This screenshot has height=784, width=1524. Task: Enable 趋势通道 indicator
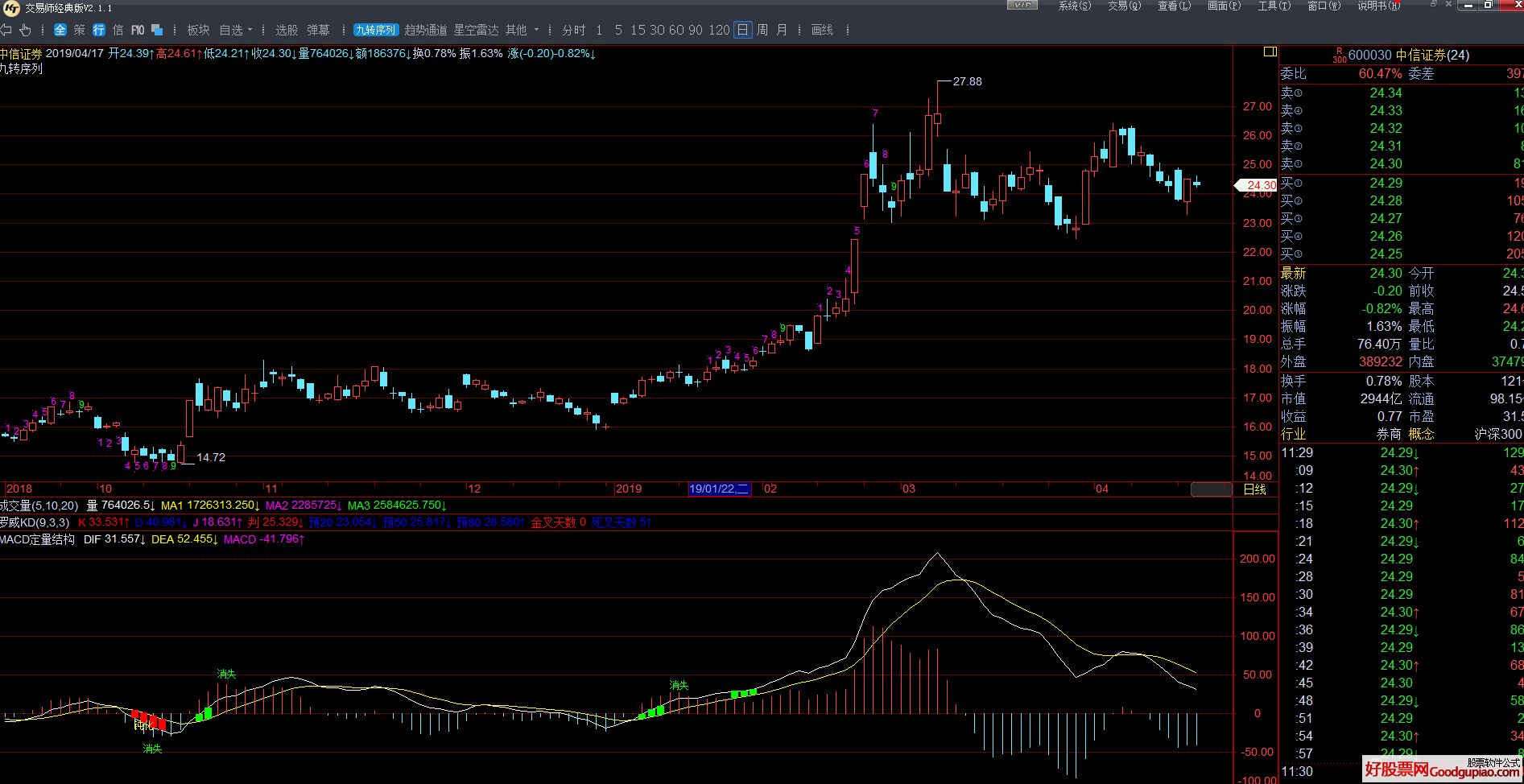426,31
